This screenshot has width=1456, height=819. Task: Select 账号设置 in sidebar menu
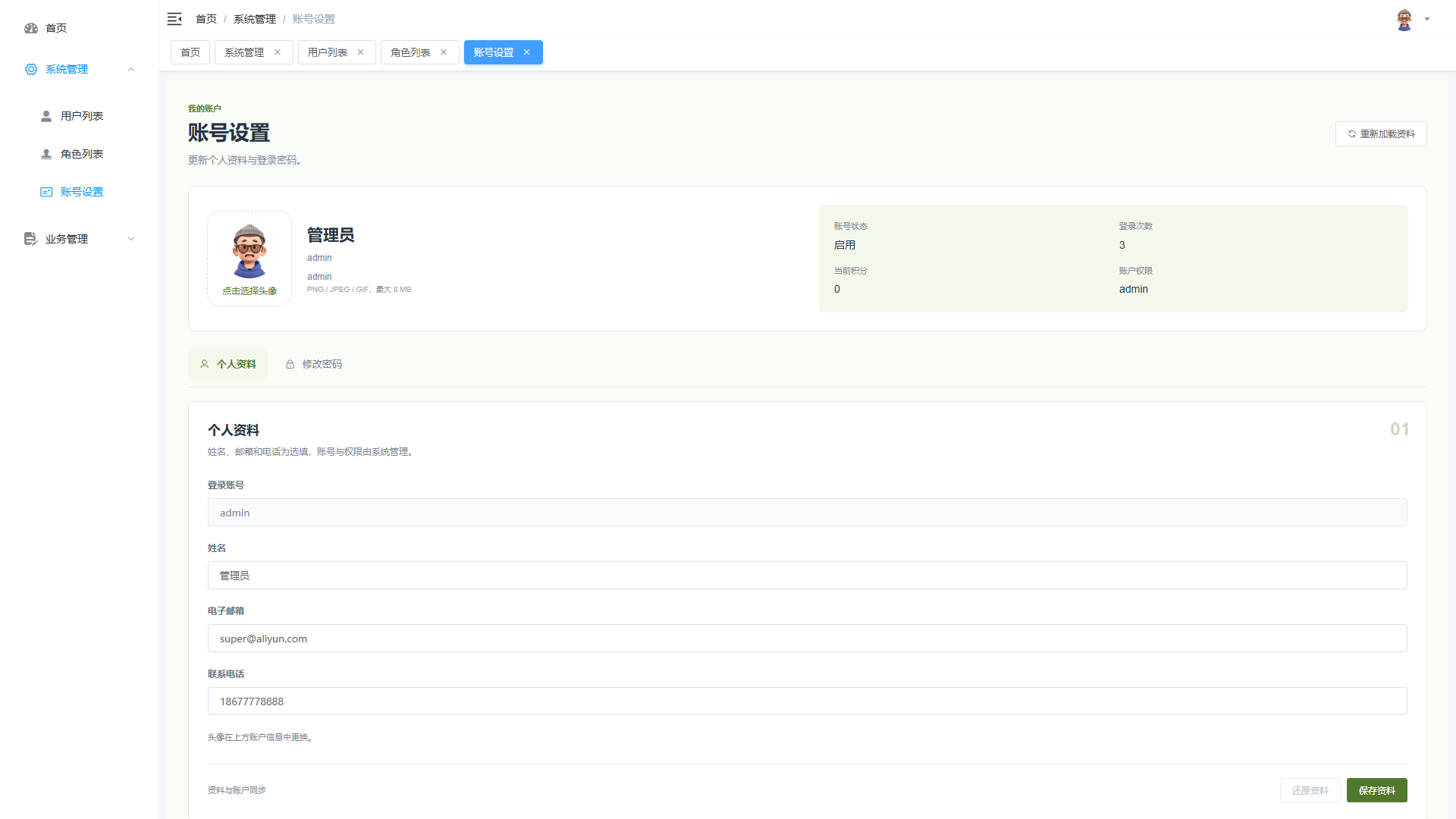coord(80,192)
